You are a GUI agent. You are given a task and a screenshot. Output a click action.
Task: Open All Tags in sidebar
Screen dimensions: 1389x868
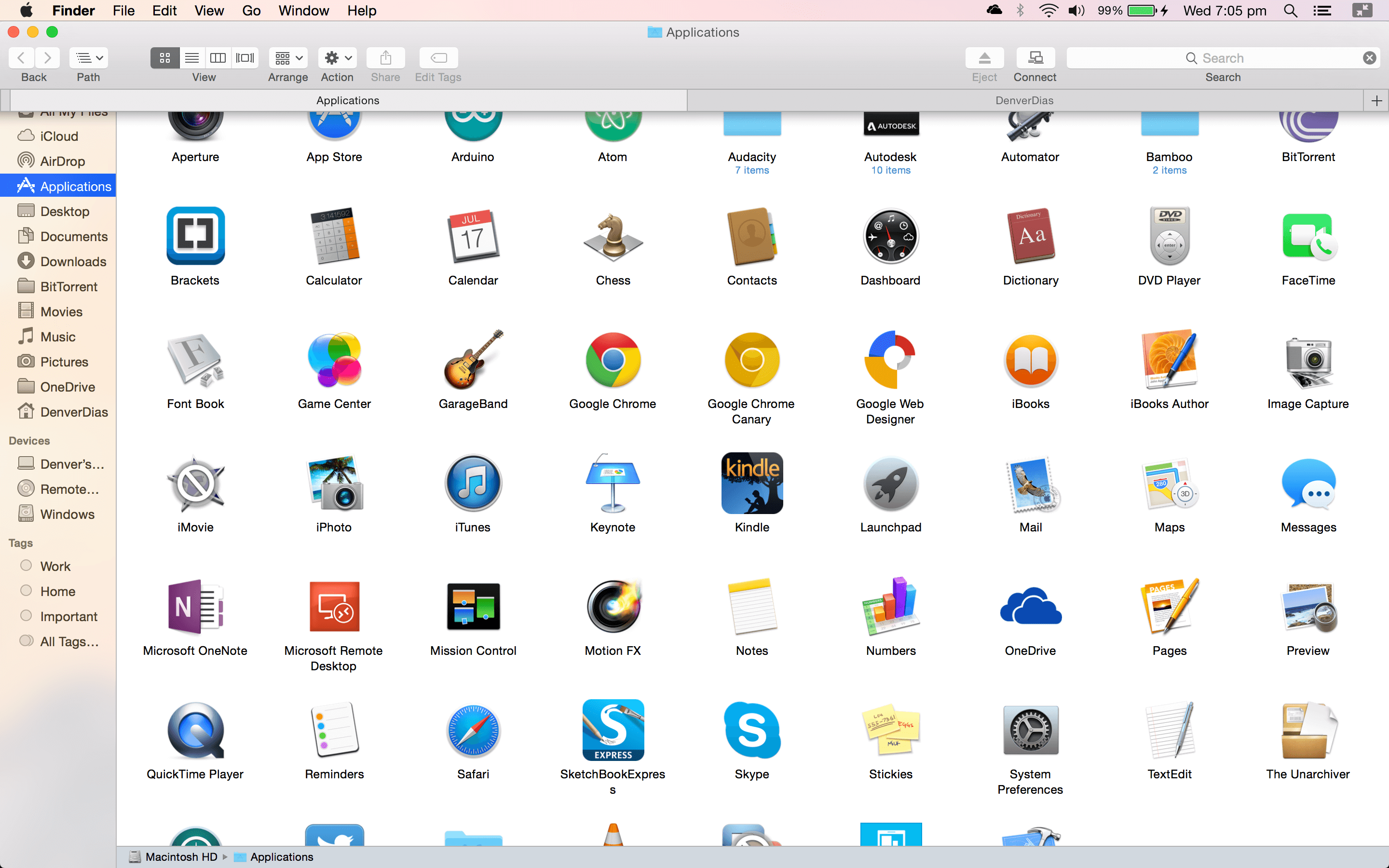coord(58,641)
